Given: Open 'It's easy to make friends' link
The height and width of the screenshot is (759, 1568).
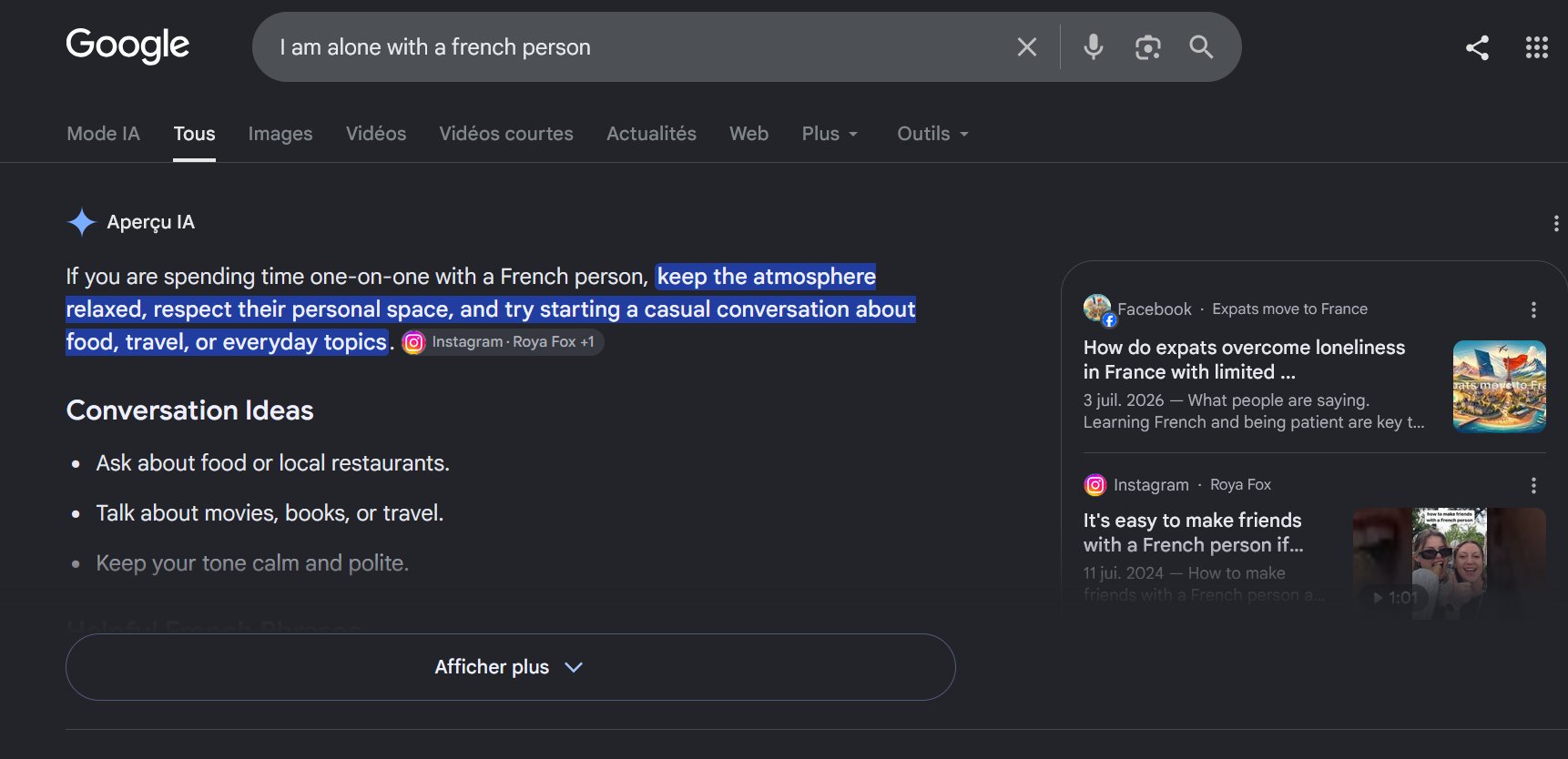Looking at the screenshot, I should 1193,532.
